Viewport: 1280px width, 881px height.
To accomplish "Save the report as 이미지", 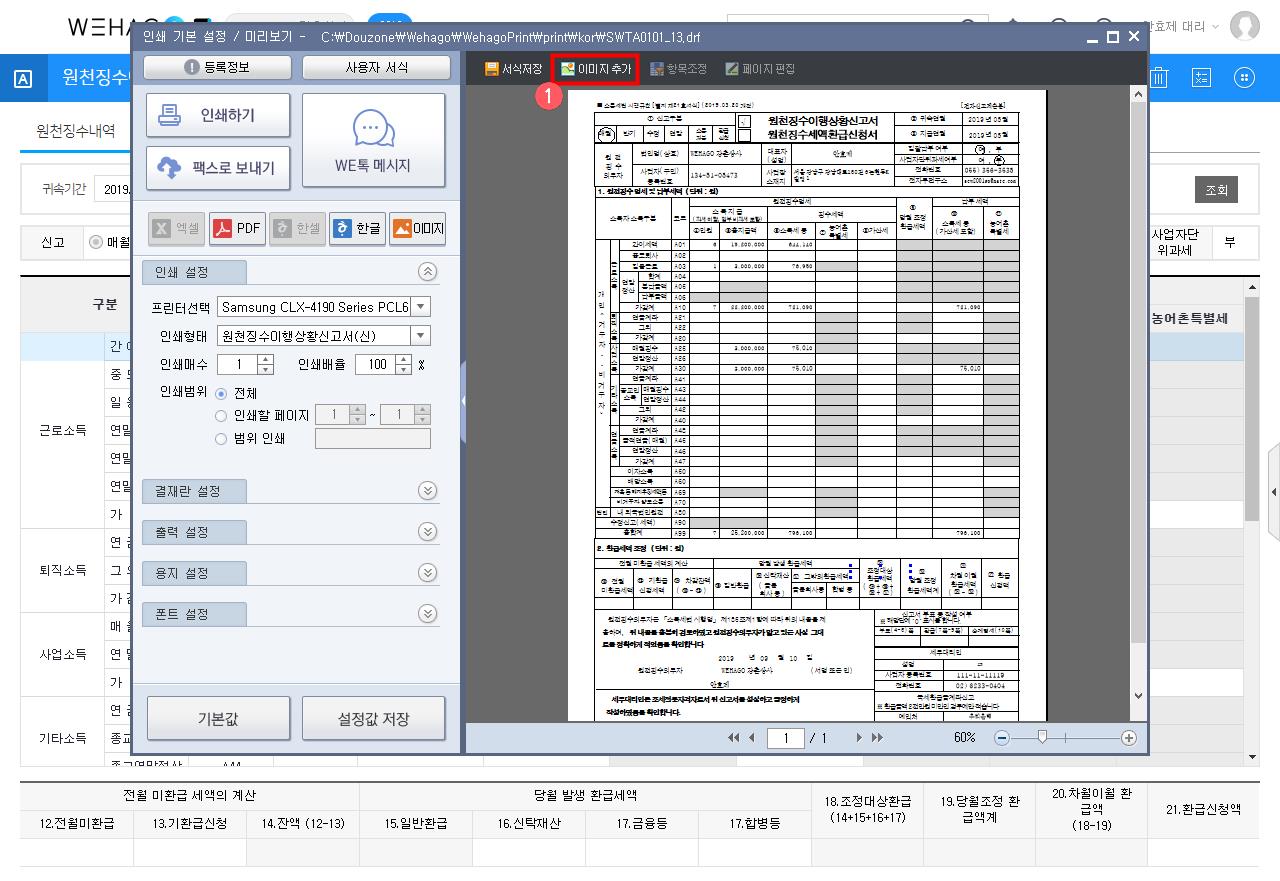I will (x=417, y=228).
